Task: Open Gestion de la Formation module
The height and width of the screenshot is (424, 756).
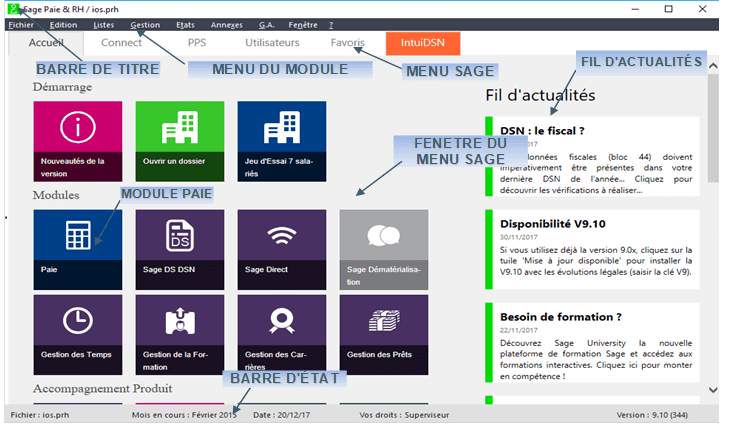Action: pos(180,335)
